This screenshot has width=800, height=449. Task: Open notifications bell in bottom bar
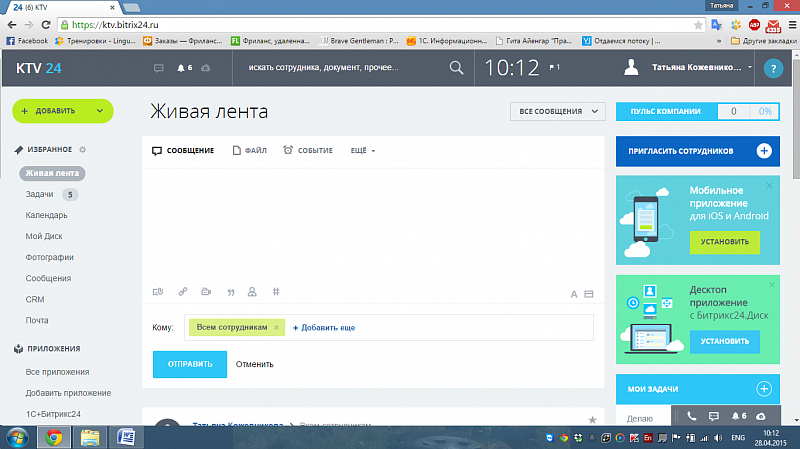click(739, 416)
